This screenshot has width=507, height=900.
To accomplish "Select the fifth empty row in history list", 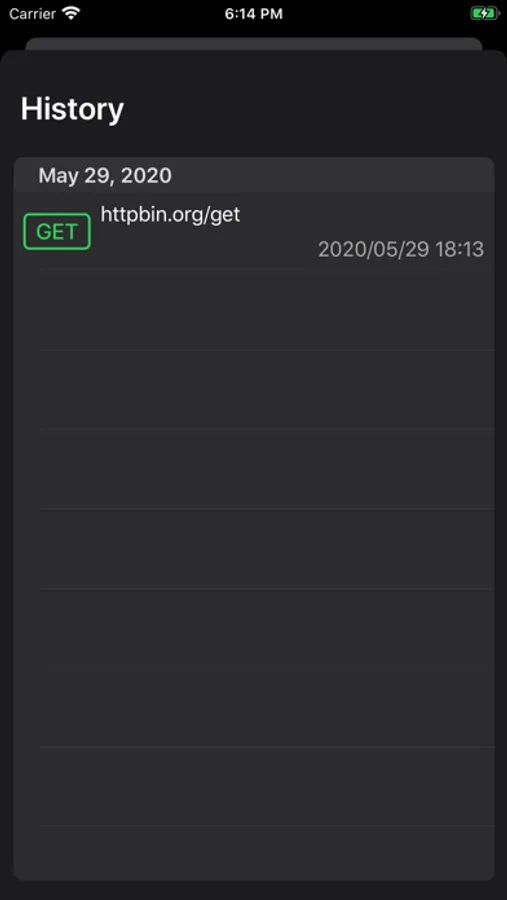I will (254, 628).
